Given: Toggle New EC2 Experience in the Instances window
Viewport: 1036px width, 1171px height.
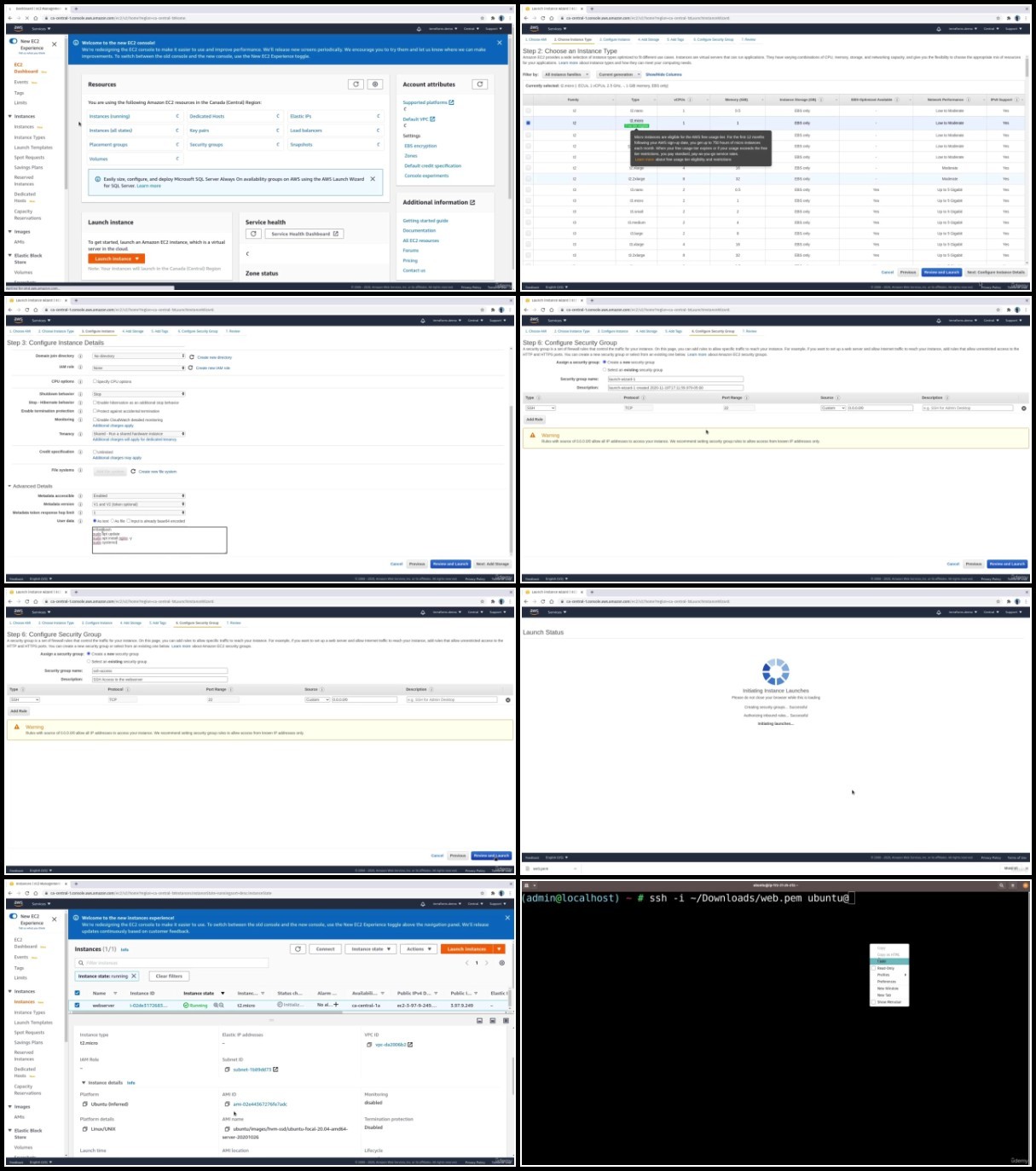Looking at the screenshot, I should point(13,916).
